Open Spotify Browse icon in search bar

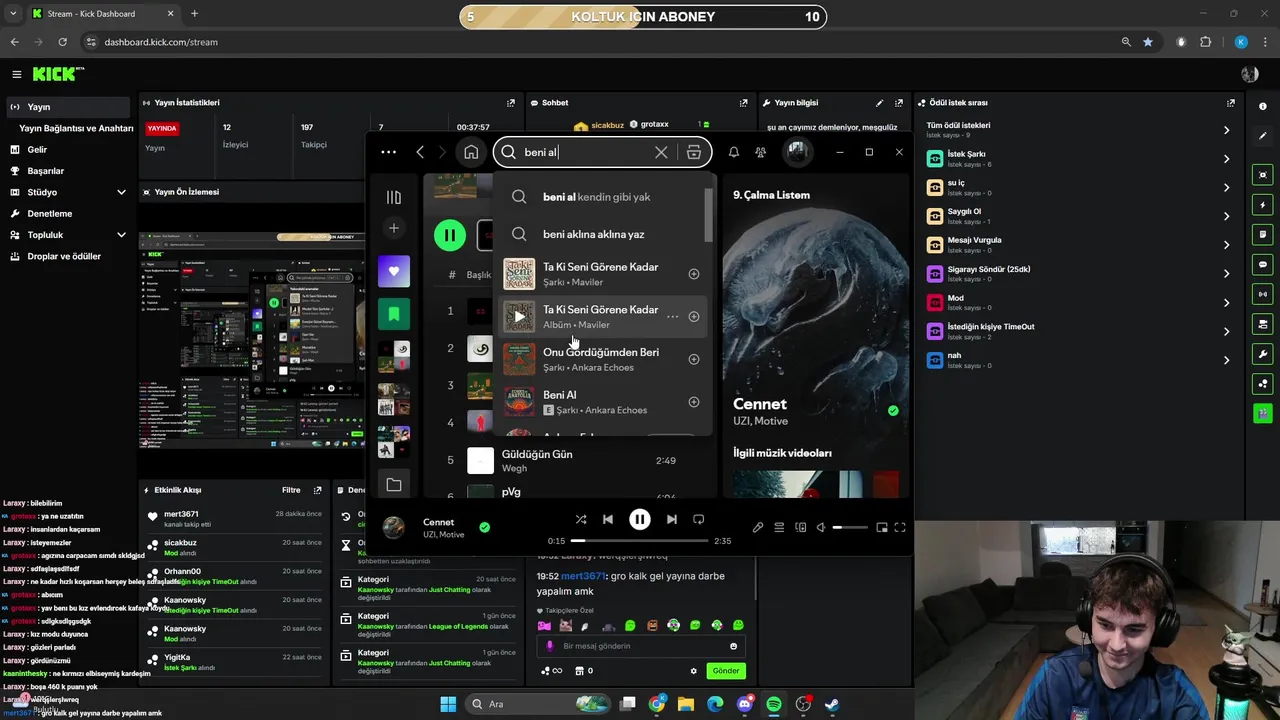[x=694, y=152]
